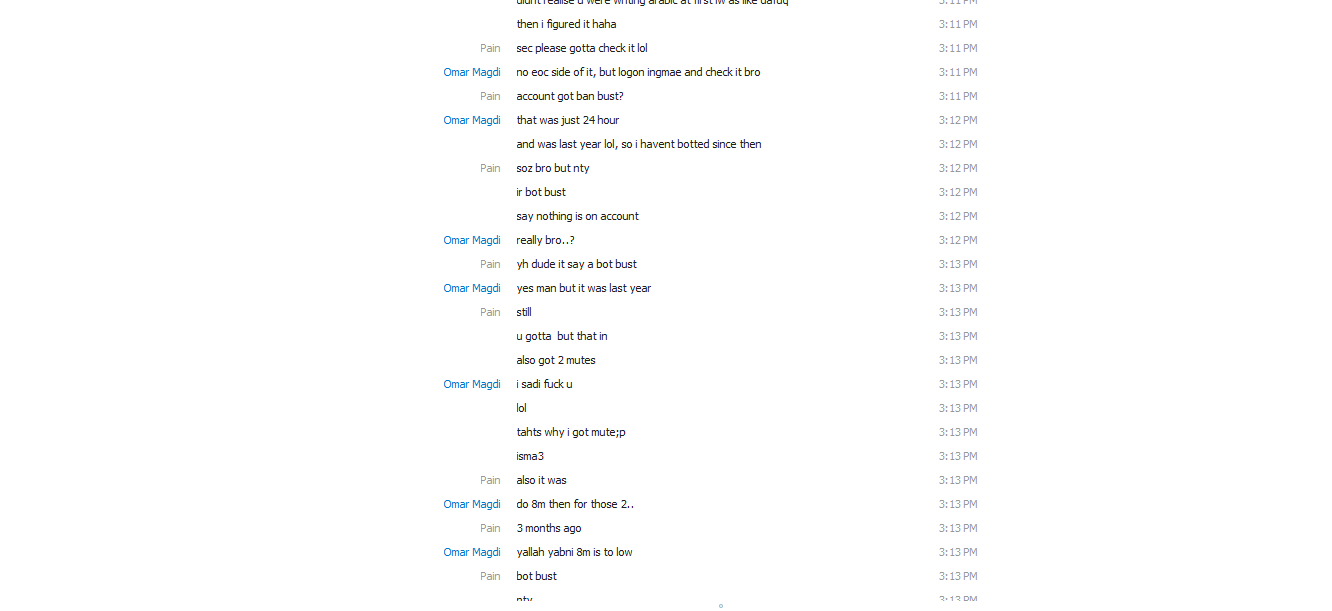Select the 'then i figured it haha' message
Viewport: 1332px width, 611px height.
point(566,24)
